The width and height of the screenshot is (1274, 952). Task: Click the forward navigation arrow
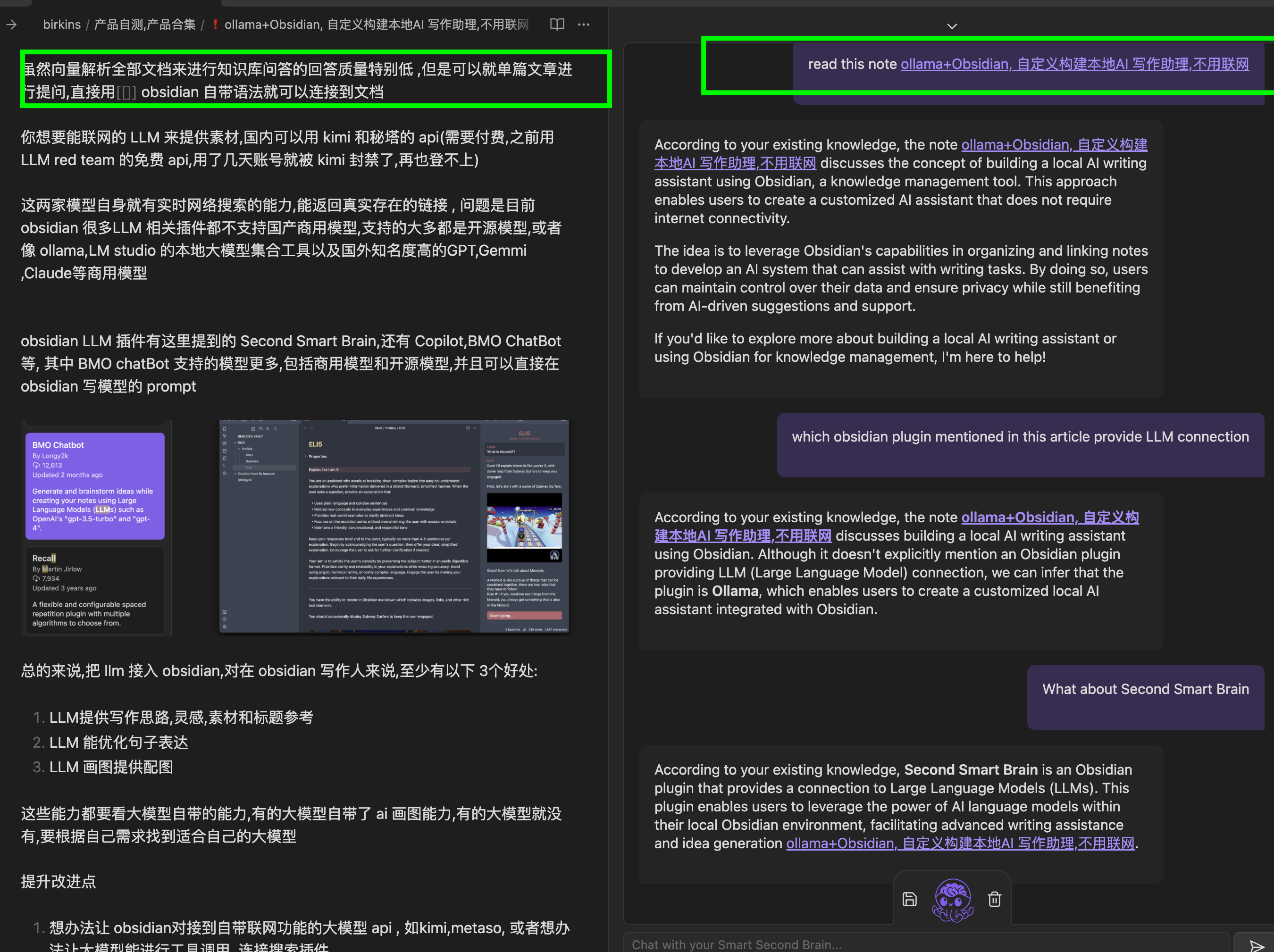tap(11, 24)
